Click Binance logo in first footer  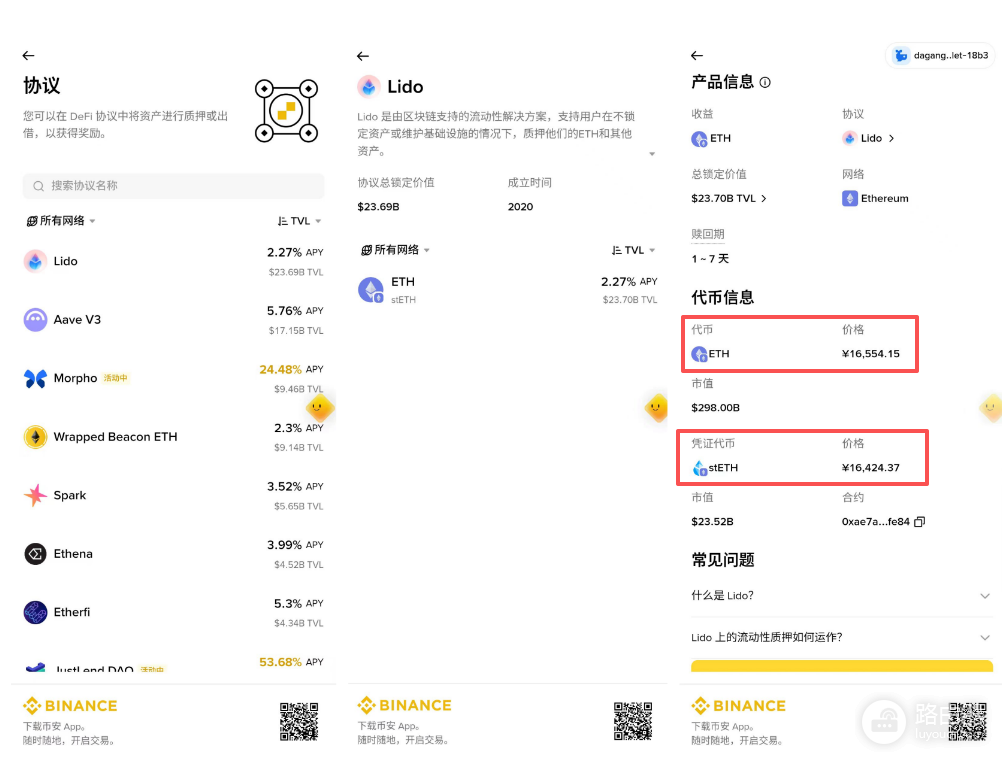point(70,706)
